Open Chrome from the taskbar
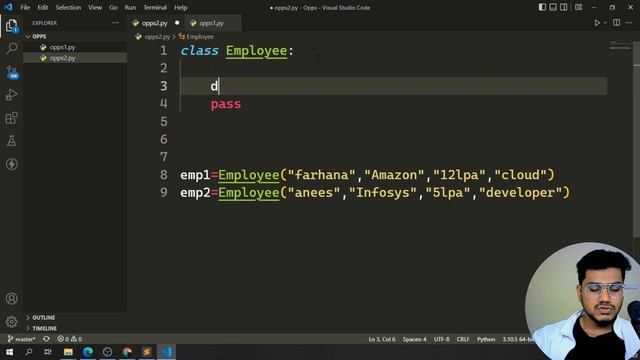 [127, 352]
